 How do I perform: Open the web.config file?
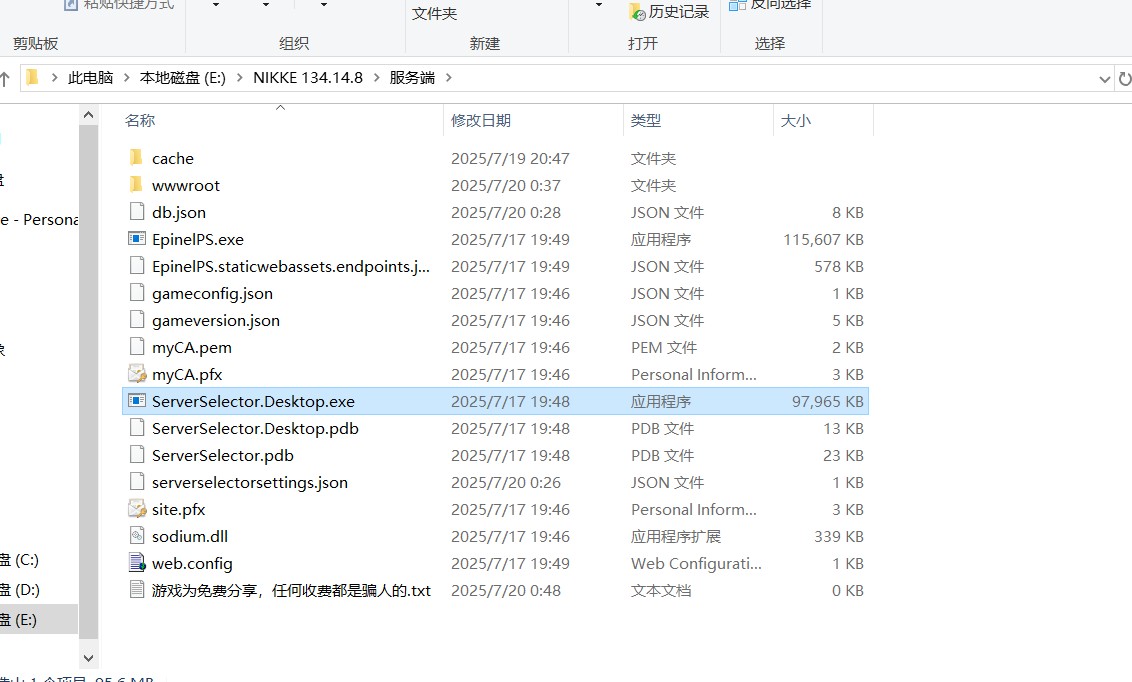pos(192,563)
